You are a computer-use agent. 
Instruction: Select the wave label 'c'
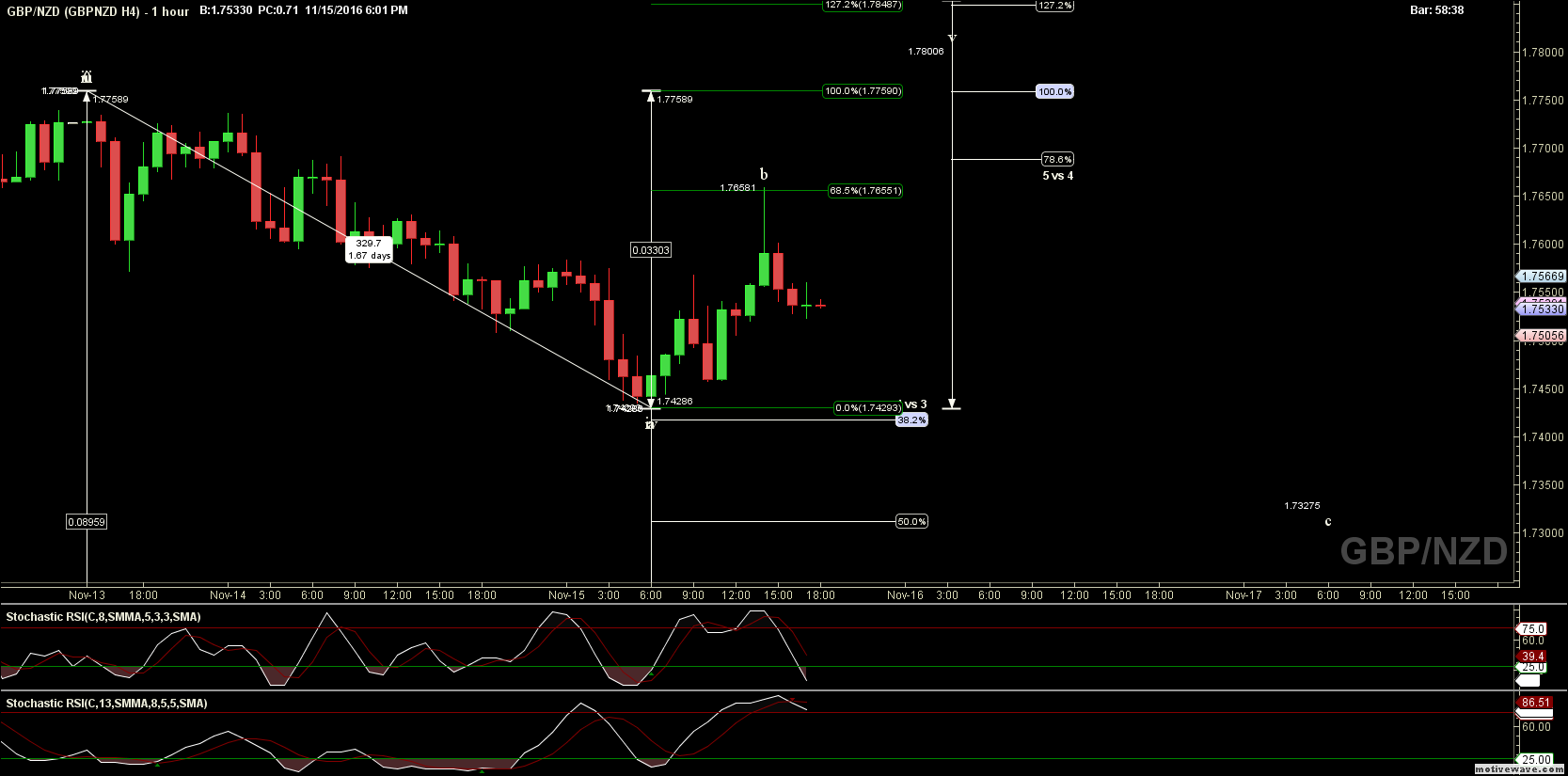coord(1328,522)
